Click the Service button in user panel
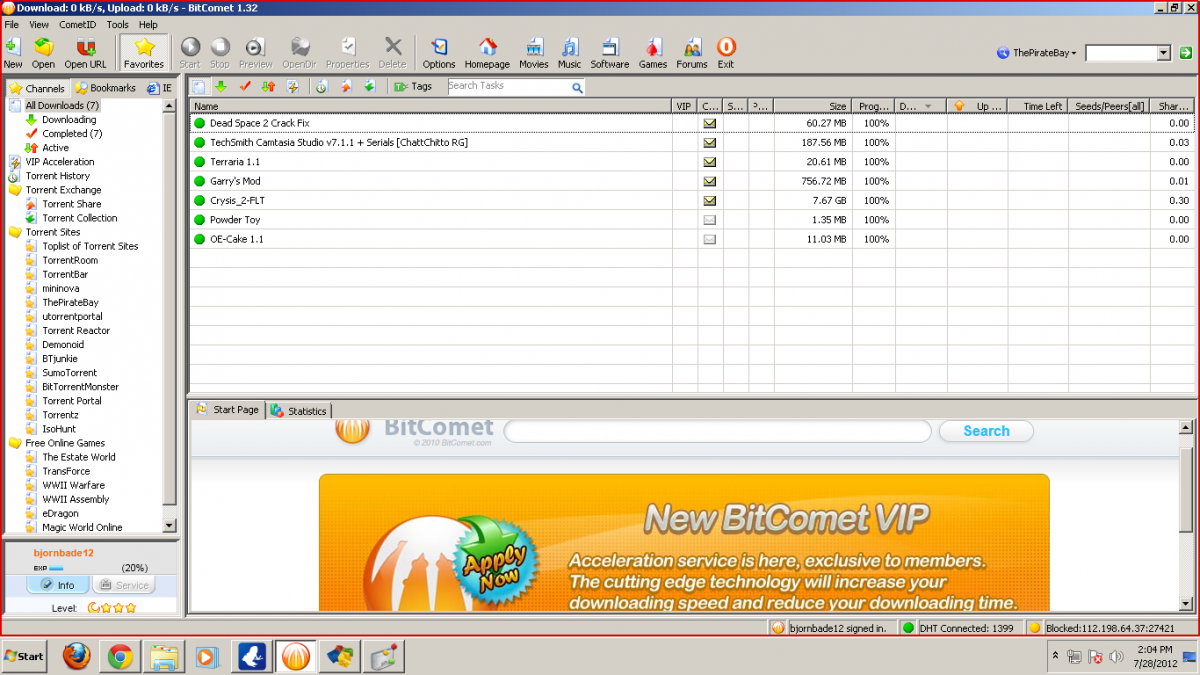Image resolution: width=1200 pixels, height=675 pixels. tap(123, 585)
